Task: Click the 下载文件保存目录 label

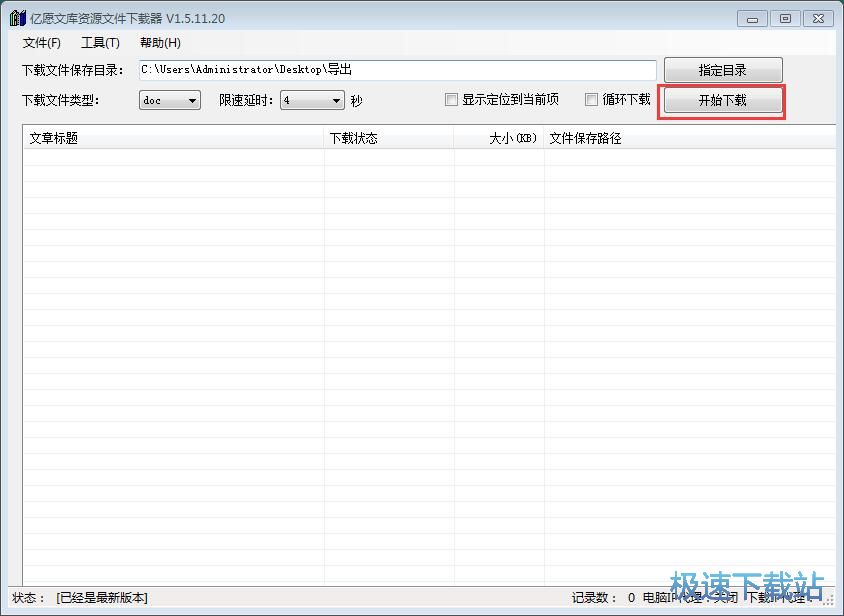Action: click(73, 71)
